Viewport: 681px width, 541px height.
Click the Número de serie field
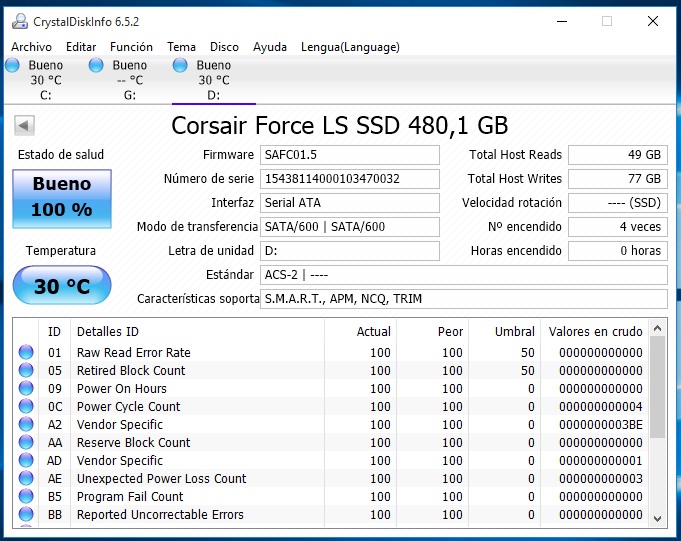tap(349, 179)
